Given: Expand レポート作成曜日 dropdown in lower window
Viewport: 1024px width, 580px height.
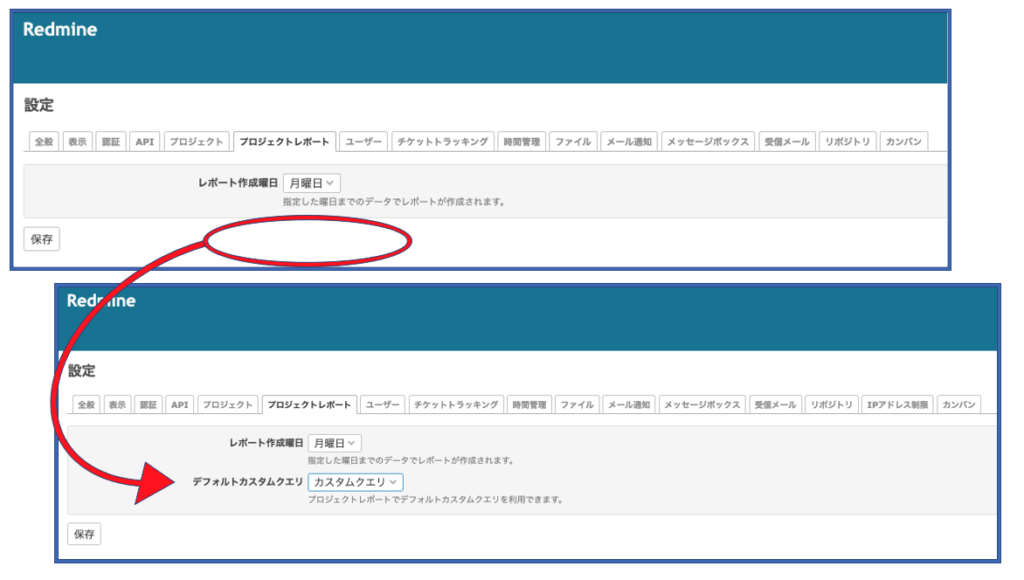Looking at the screenshot, I should point(334,443).
